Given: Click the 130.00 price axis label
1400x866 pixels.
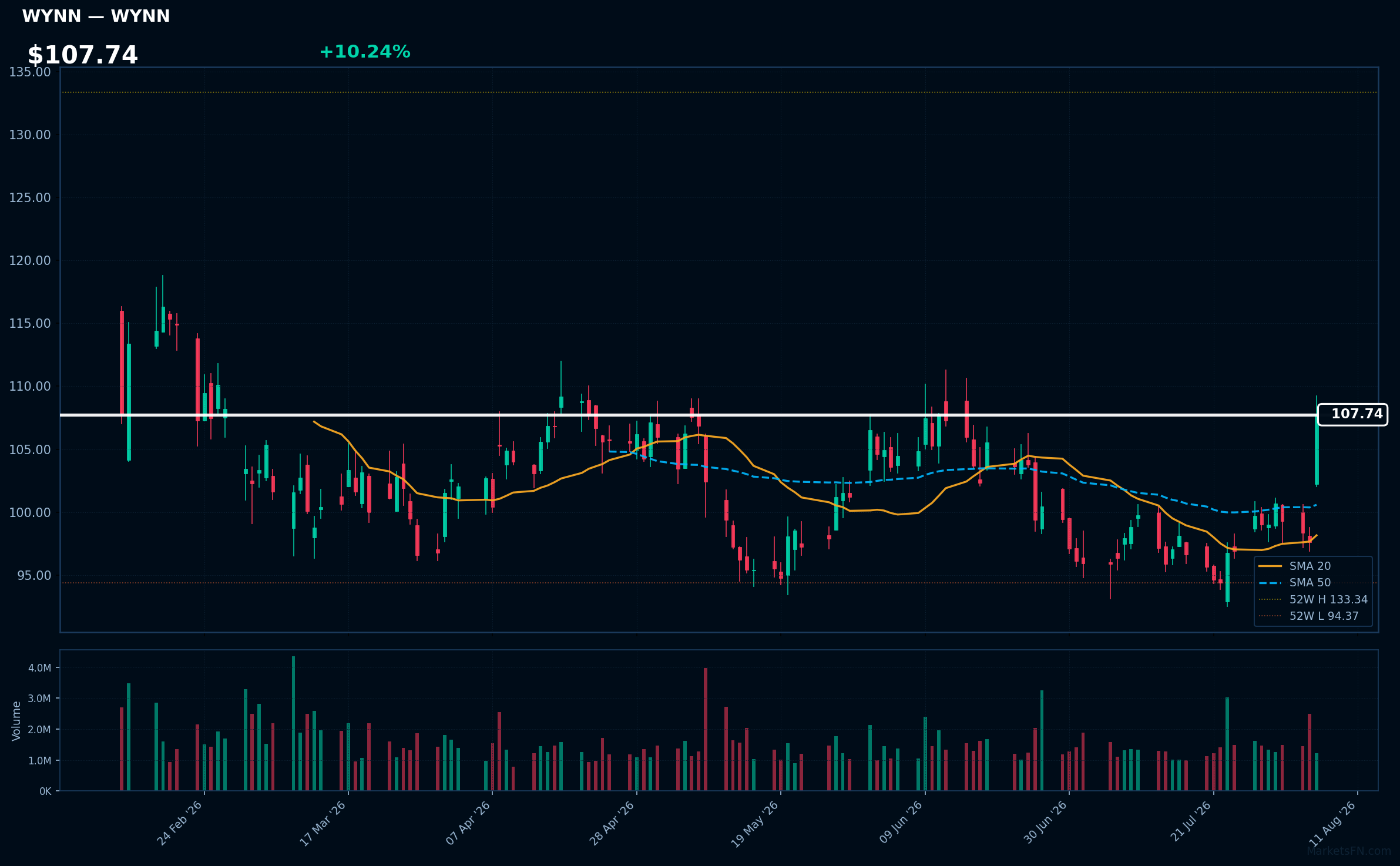Looking at the screenshot, I should point(30,135).
